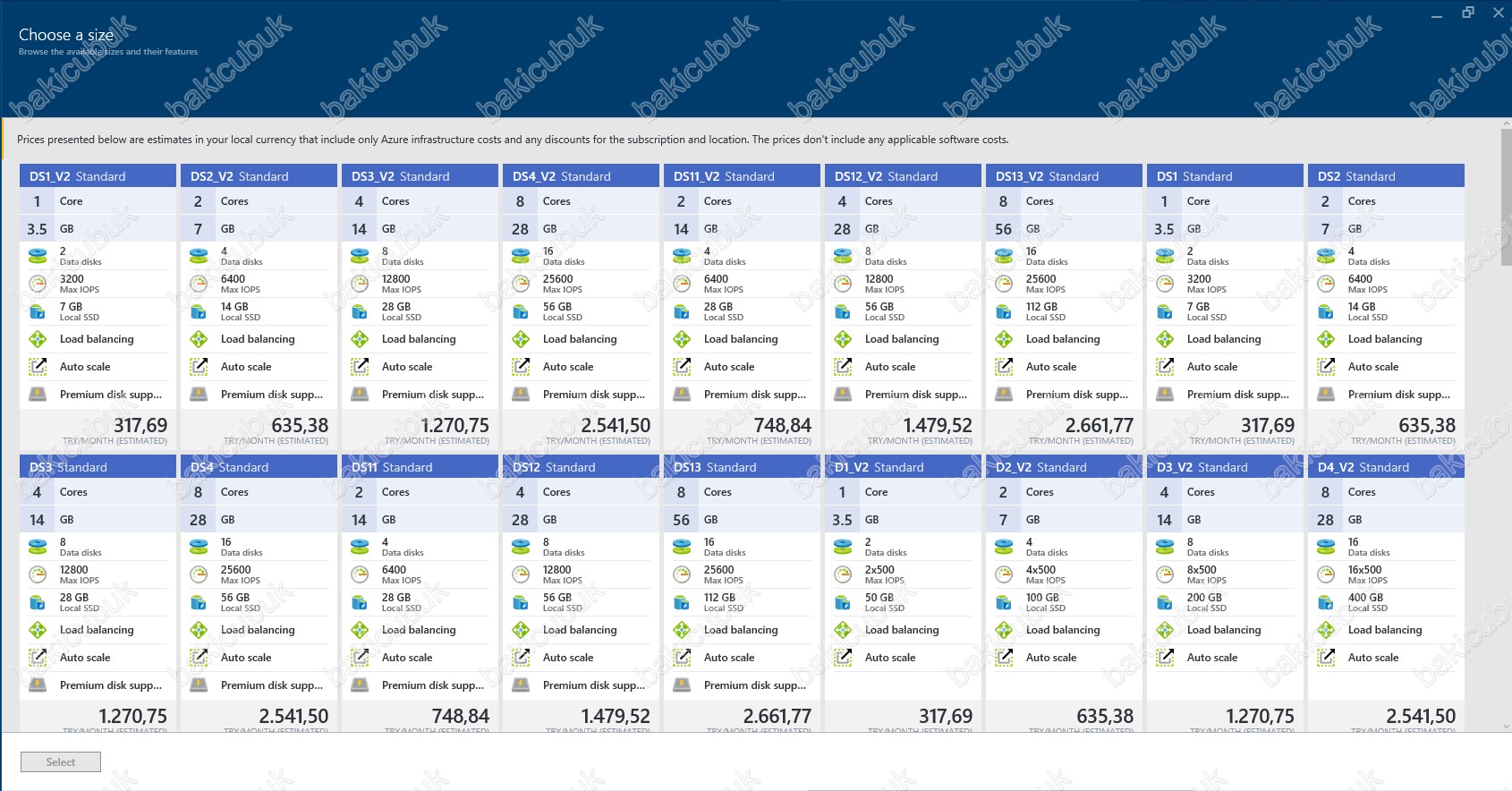Click the Local SSD icon in D4_V2 card
Viewport: 1512px width, 791px height.
pos(1326,602)
